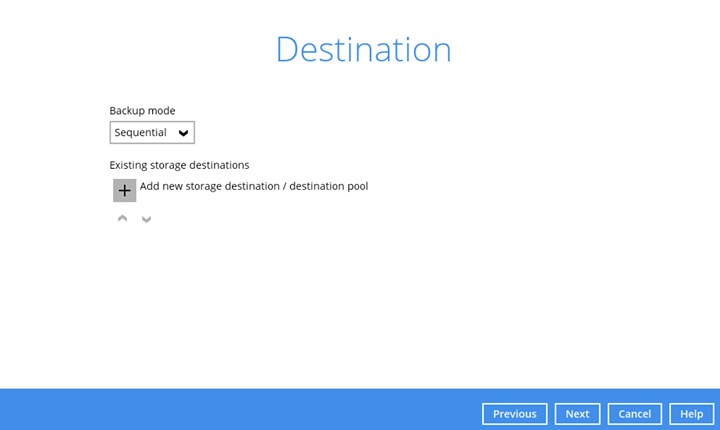720x430 pixels.
Task: Click the word 'Add' beside the plus icon
Action: [150, 186]
